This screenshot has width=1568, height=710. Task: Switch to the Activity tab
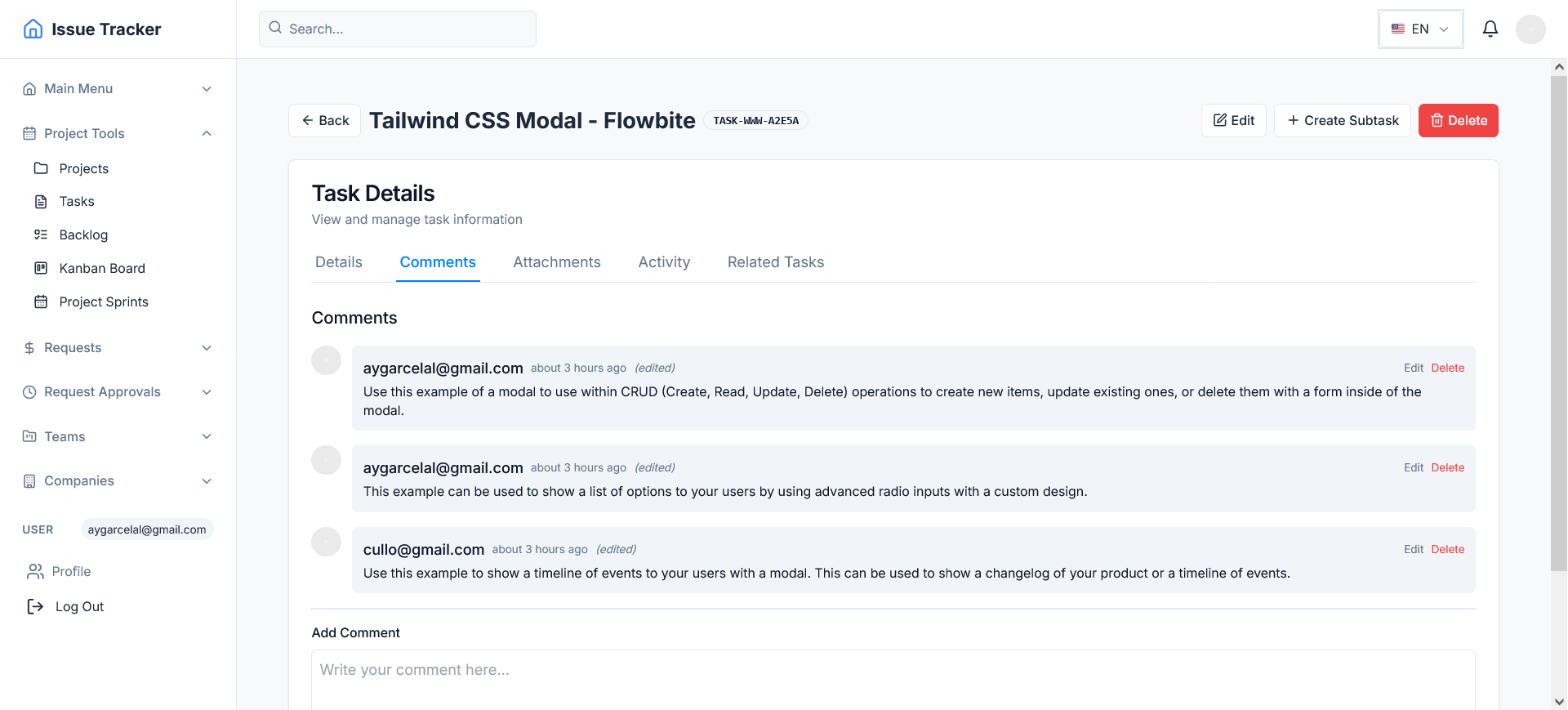click(664, 262)
